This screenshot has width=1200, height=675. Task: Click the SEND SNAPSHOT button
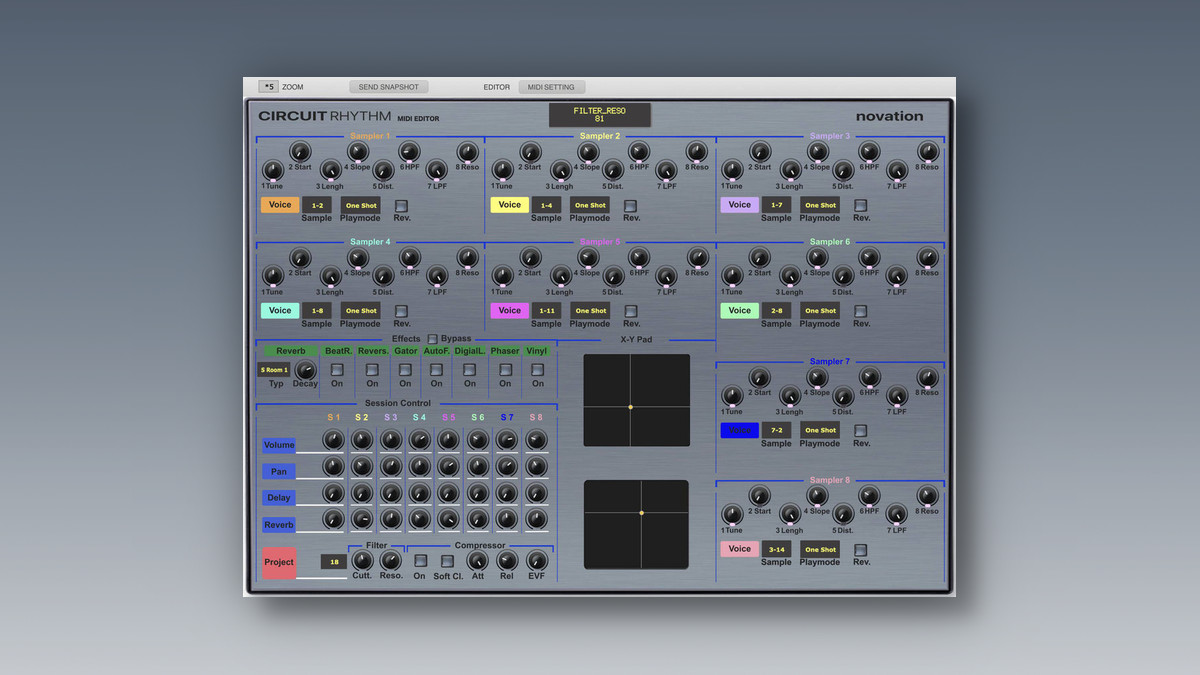tap(389, 87)
